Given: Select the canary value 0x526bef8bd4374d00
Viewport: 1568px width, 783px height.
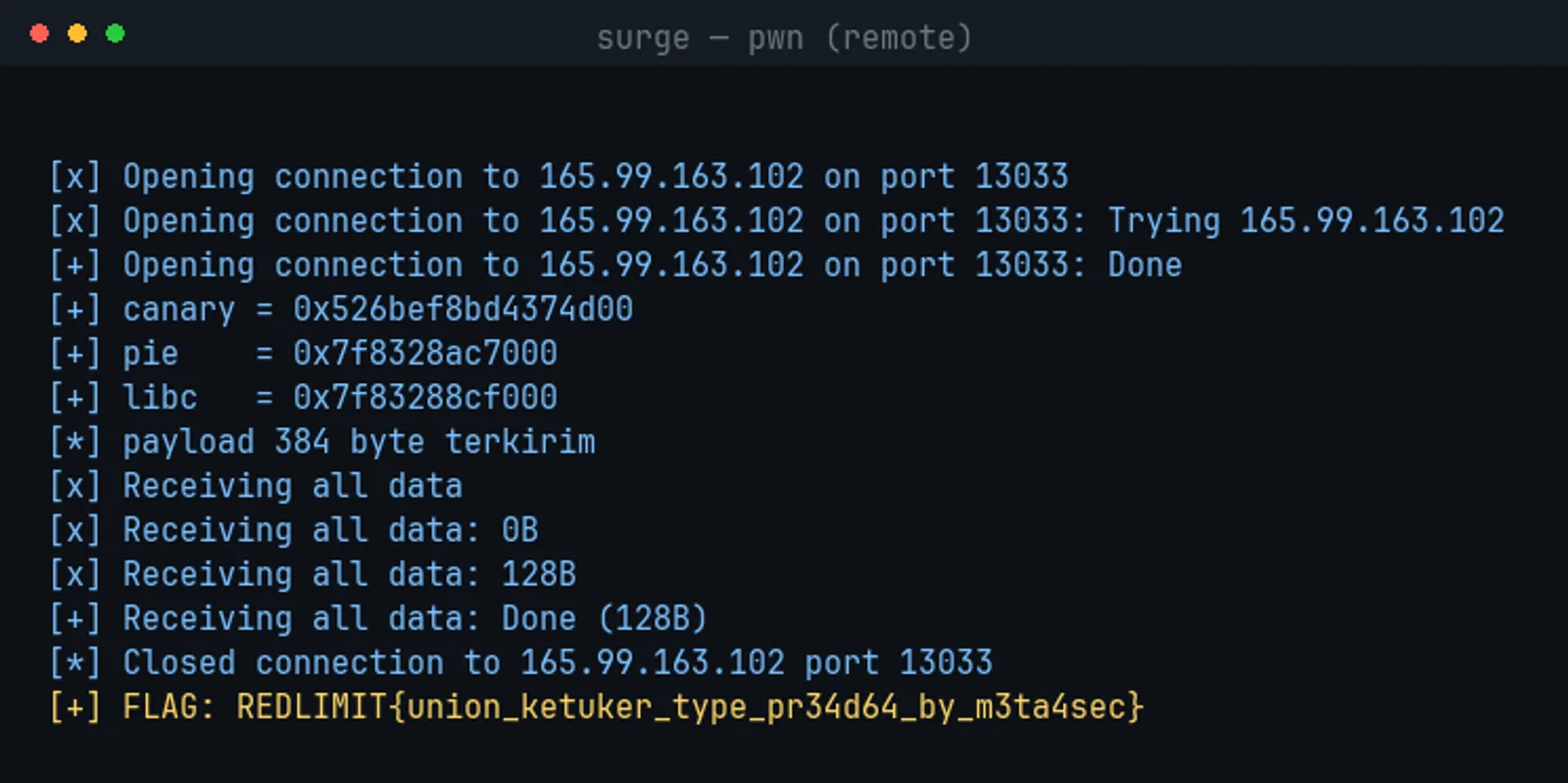Looking at the screenshot, I should [463, 309].
